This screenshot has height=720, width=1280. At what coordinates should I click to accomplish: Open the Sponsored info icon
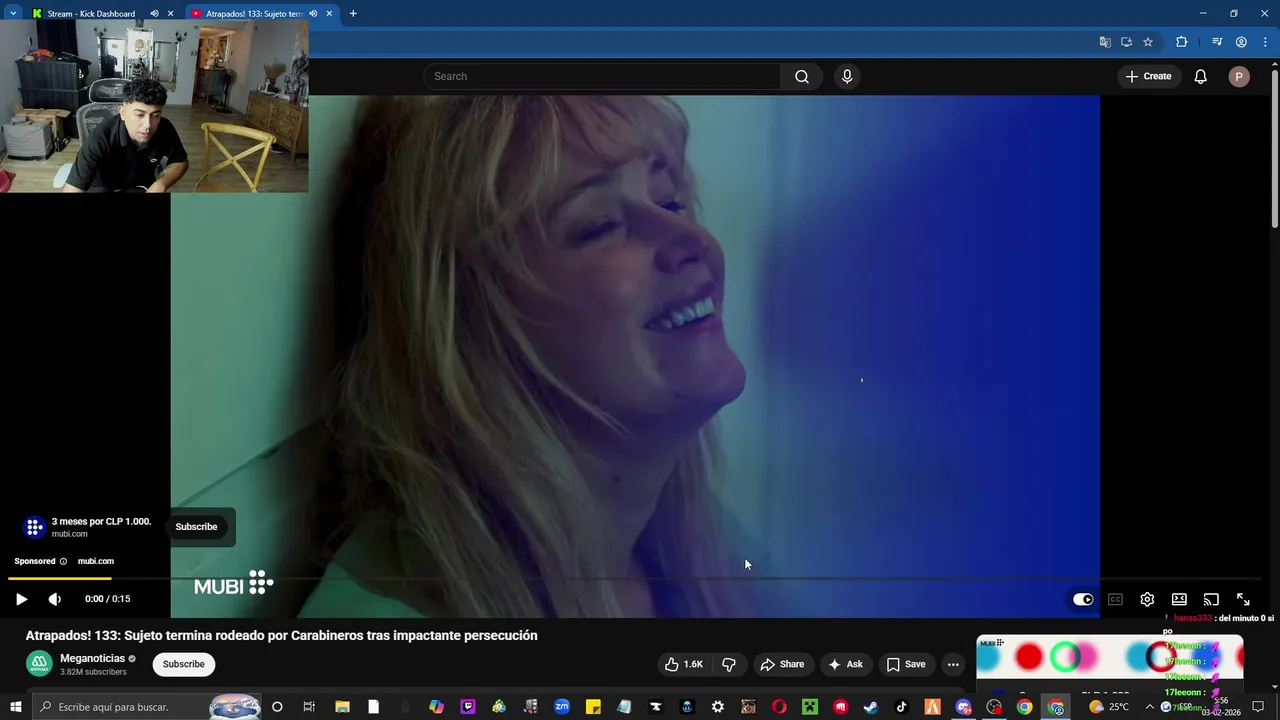(63, 561)
